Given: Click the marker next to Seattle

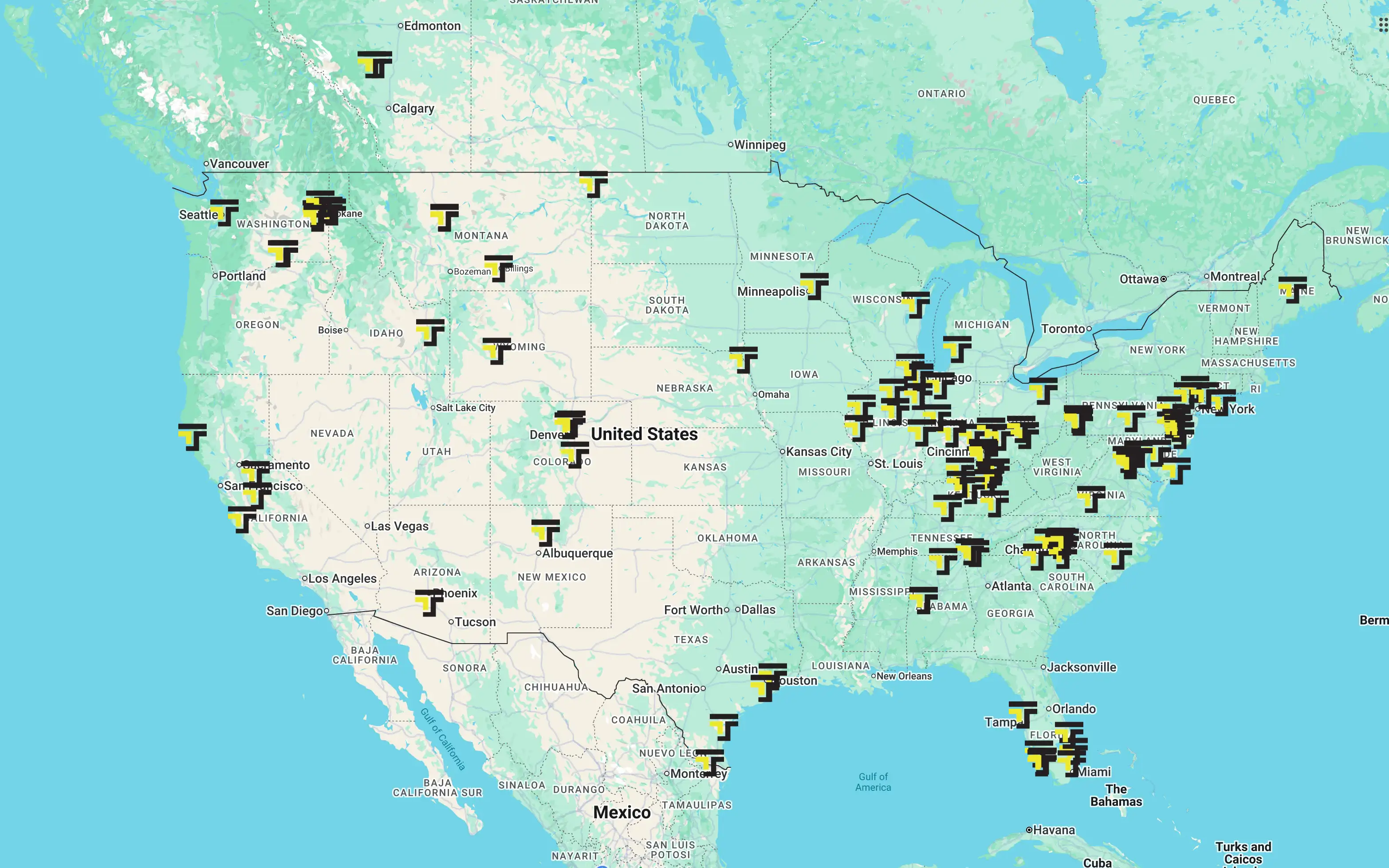Looking at the screenshot, I should (224, 213).
